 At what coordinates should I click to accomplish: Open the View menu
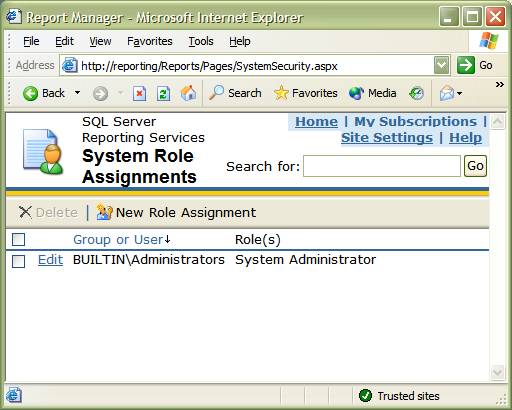tap(100, 41)
